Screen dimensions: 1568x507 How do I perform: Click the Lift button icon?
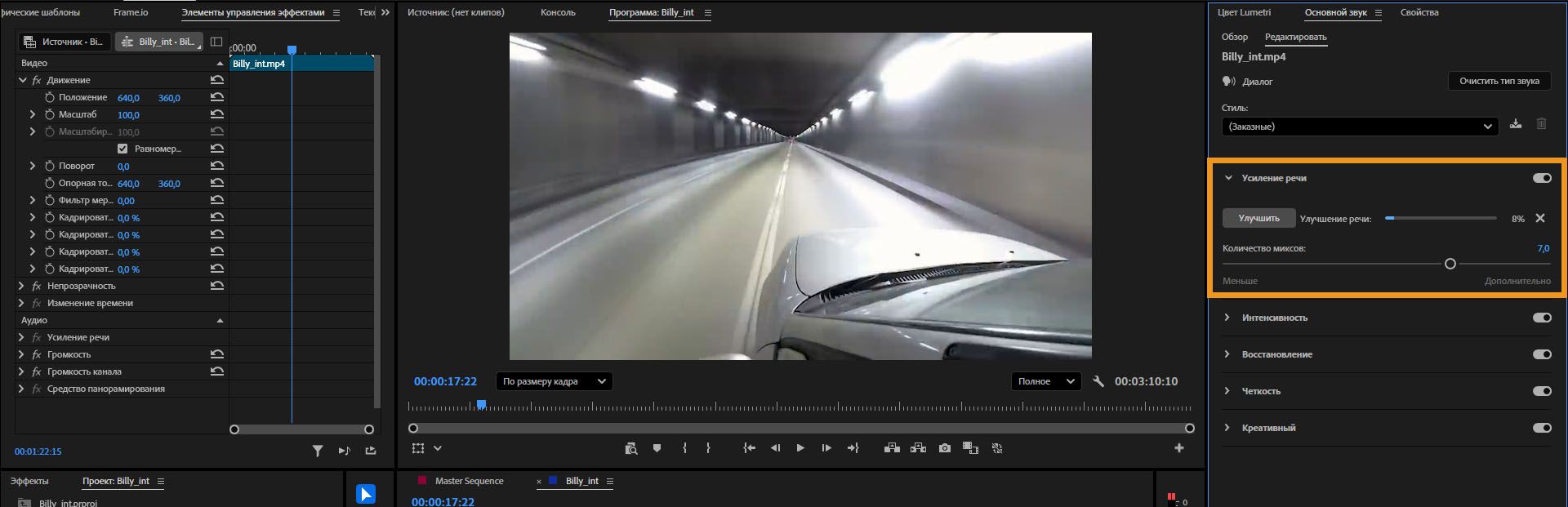(892, 448)
